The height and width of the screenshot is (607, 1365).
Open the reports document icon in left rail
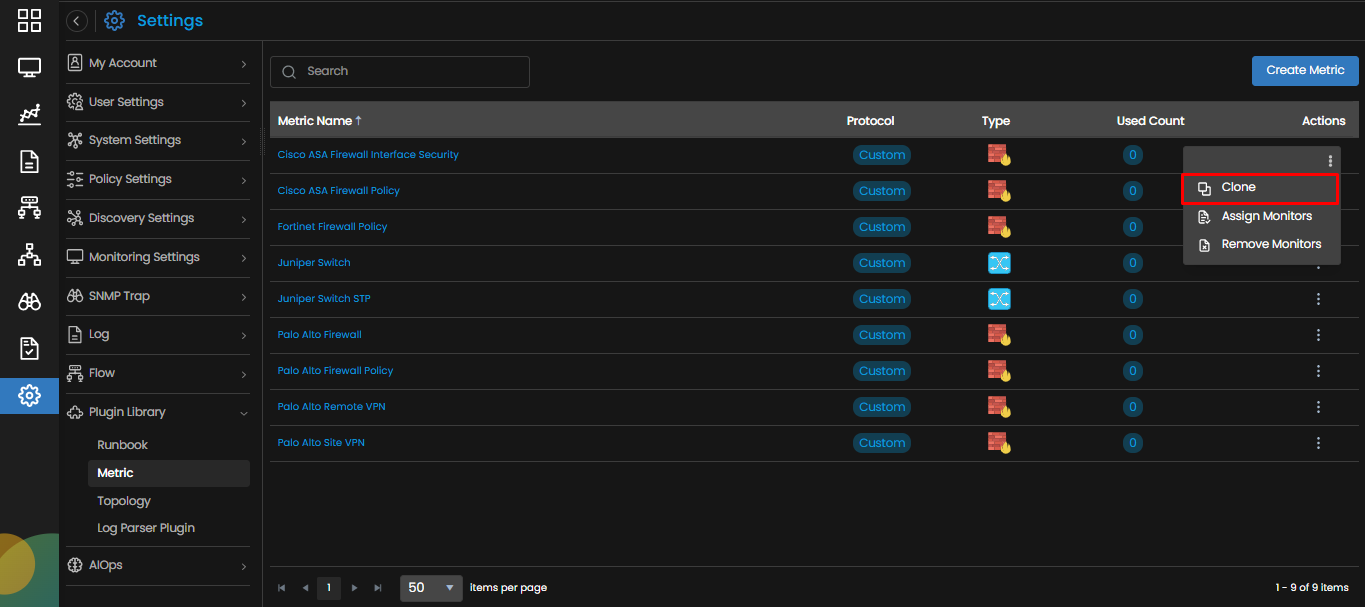pyautogui.click(x=29, y=161)
